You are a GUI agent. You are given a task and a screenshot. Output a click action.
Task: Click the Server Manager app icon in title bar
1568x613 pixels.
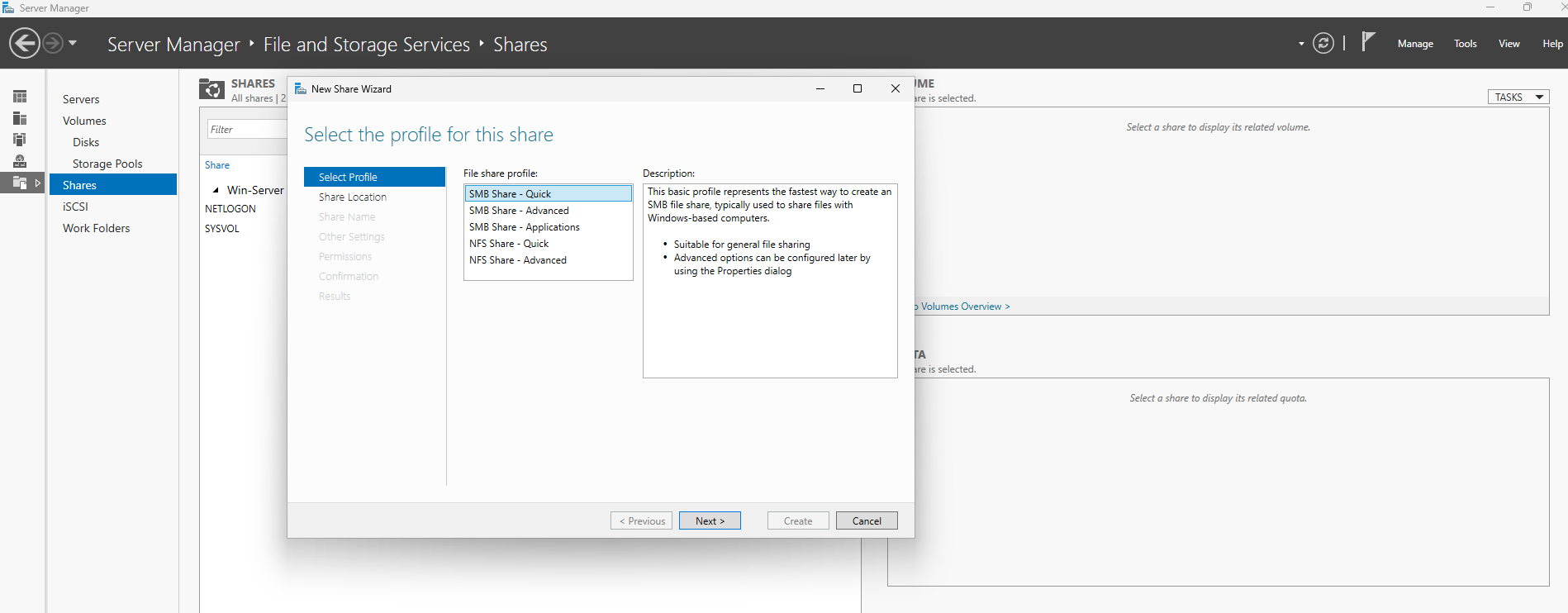tap(8, 7)
